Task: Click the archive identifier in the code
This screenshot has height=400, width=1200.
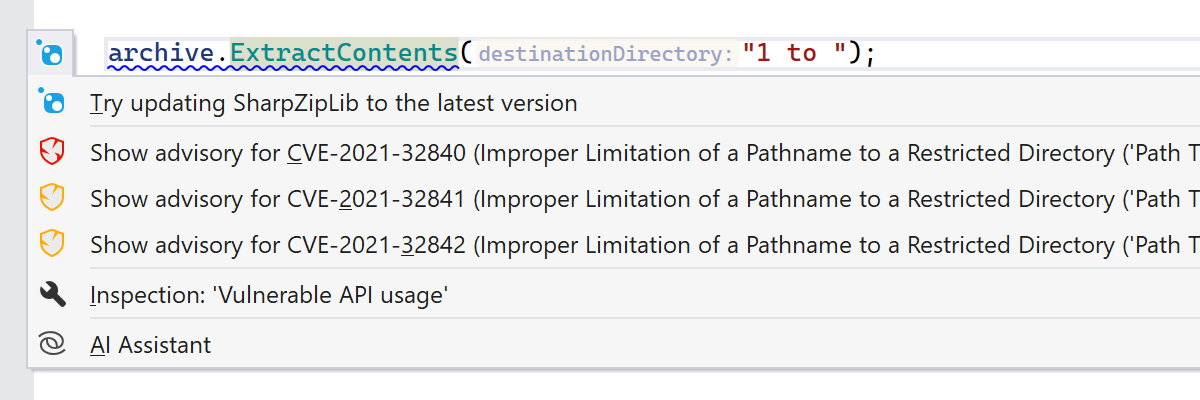Action: 162,53
